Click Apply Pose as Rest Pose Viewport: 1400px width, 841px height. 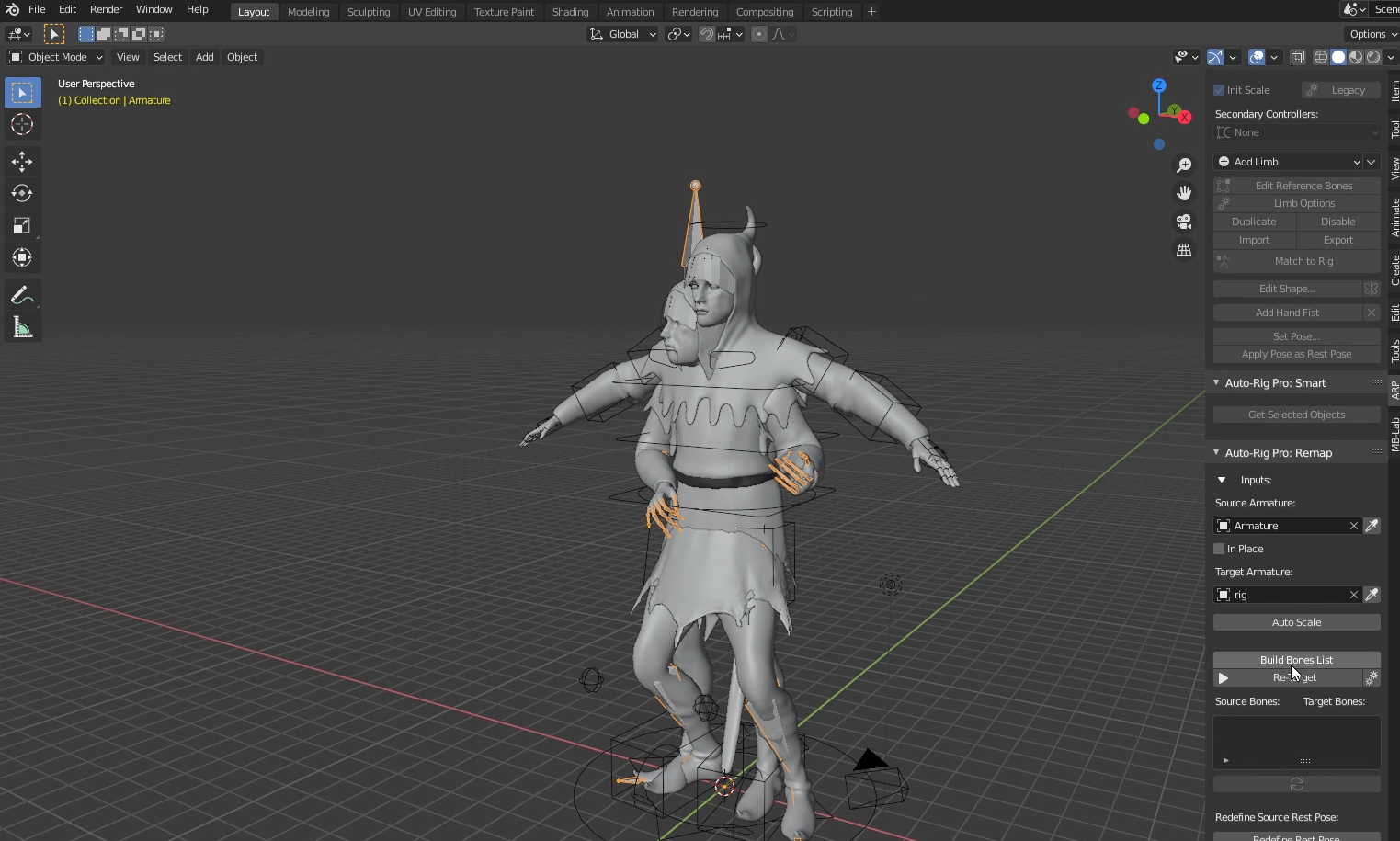pos(1297,354)
